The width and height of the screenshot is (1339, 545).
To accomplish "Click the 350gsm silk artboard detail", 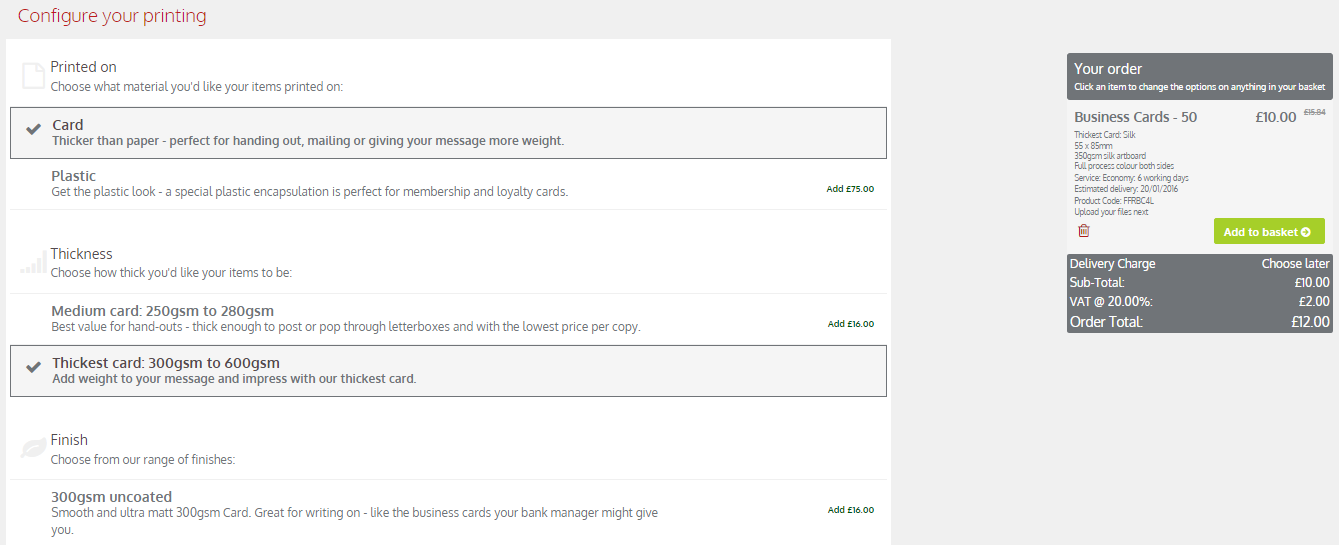I will 1110,156.
